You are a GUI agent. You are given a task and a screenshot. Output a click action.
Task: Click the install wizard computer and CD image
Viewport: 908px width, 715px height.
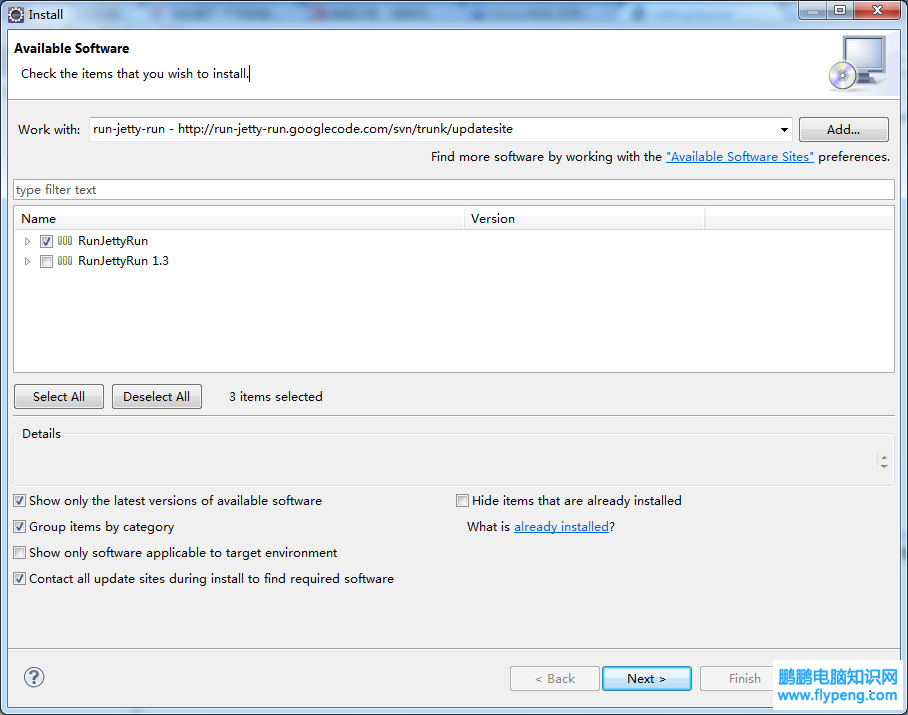point(858,63)
